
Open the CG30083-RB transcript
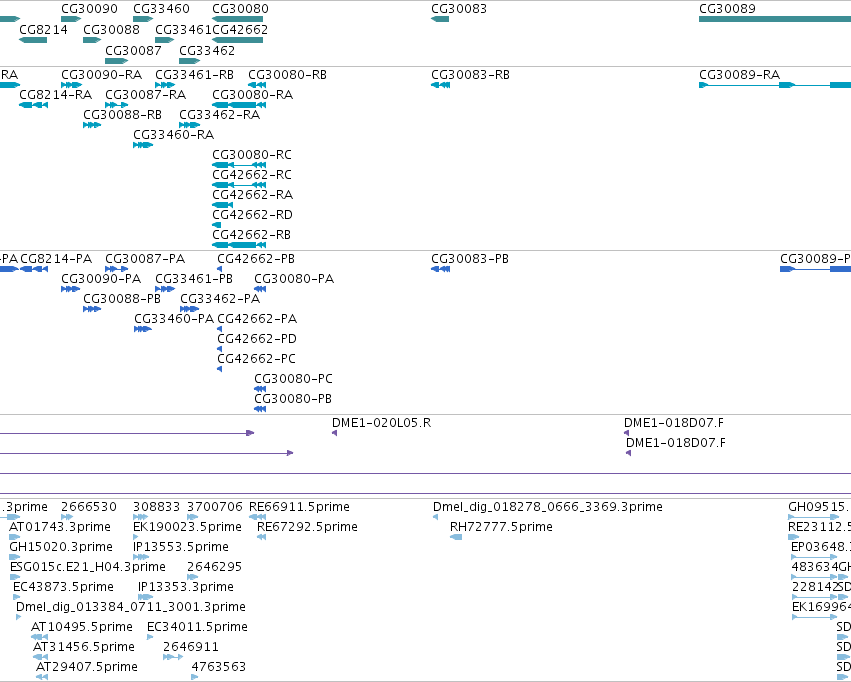(470, 75)
